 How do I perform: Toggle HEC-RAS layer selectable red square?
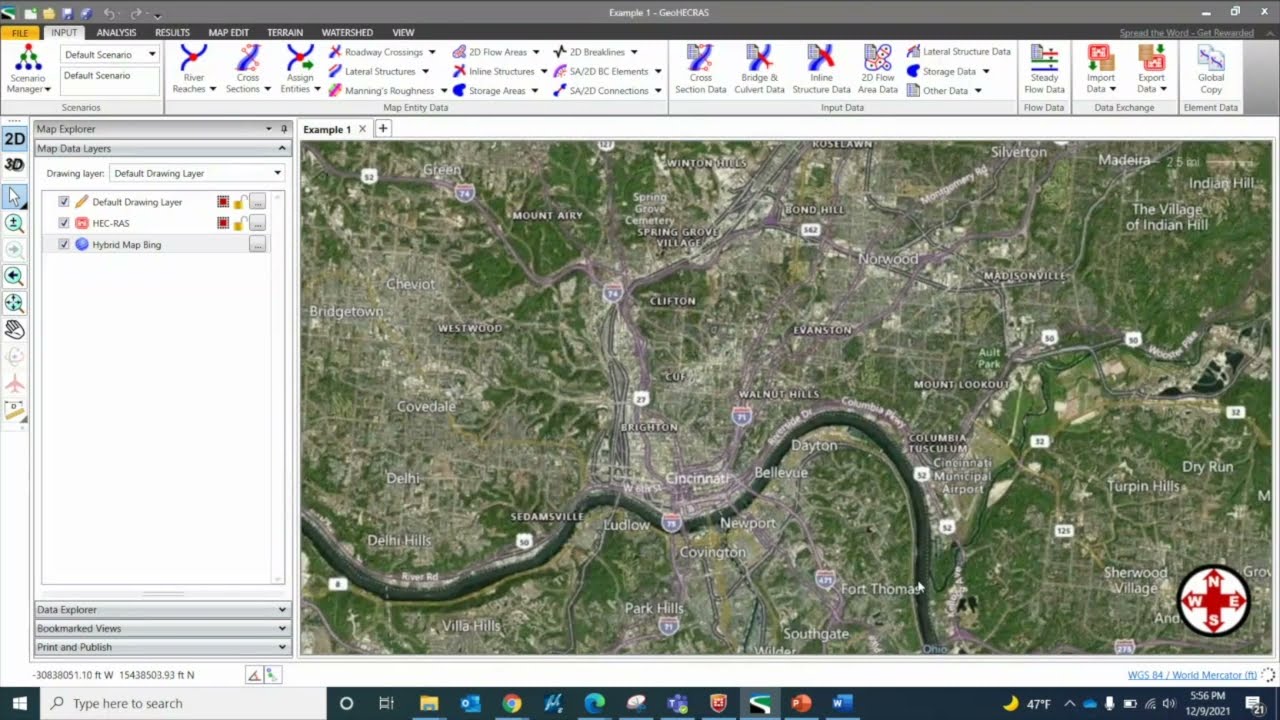[x=223, y=223]
